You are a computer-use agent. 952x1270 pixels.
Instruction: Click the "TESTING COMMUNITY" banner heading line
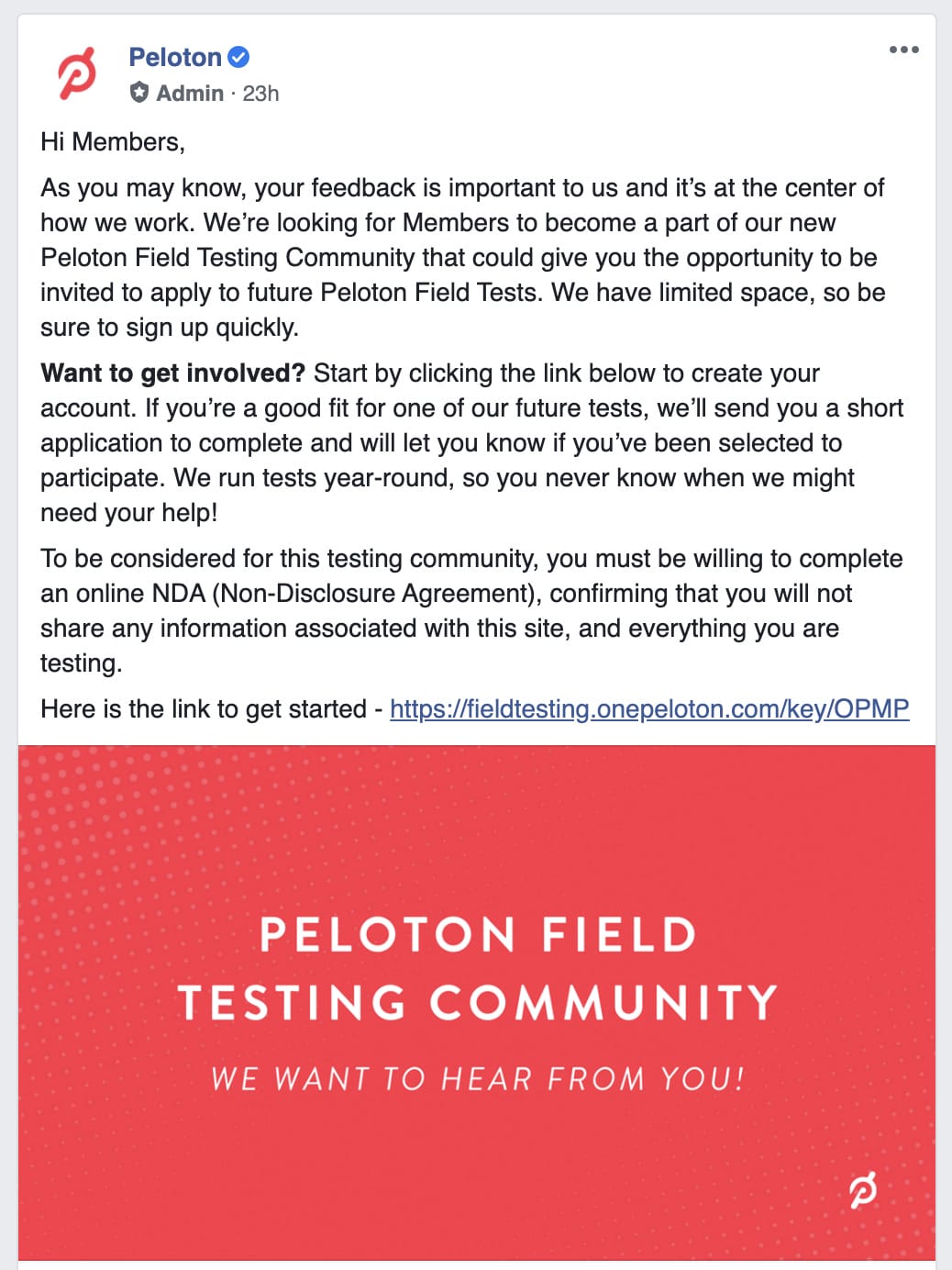(477, 1002)
